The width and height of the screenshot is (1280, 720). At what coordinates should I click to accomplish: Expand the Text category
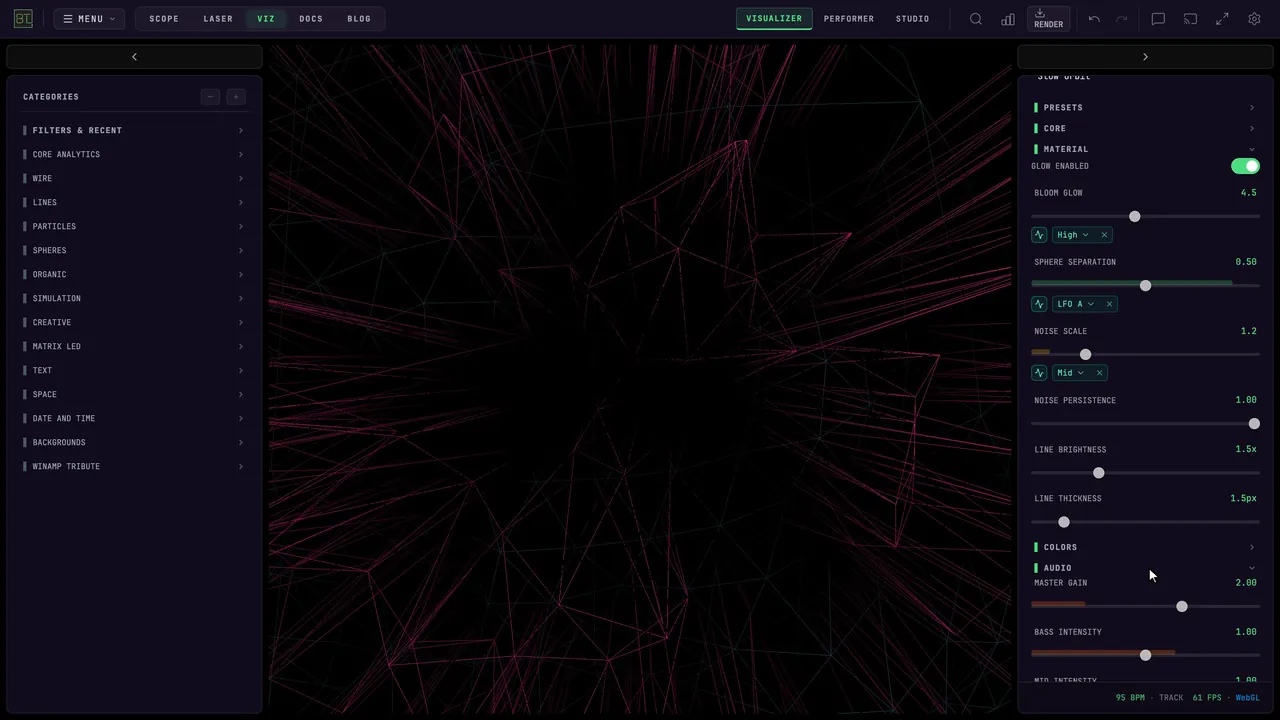(134, 370)
